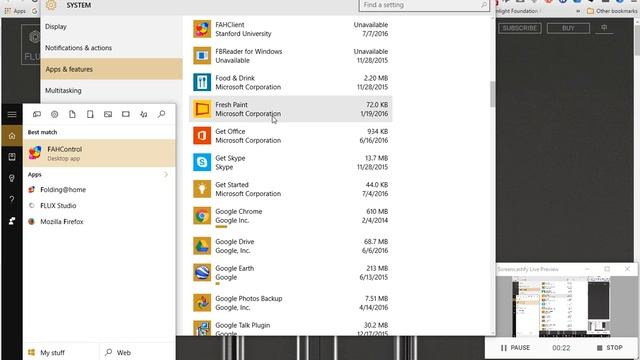Screen dimensions: 640x360
Task: Select the Get Started lightbulb icon
Action: [x=202, y=189]
